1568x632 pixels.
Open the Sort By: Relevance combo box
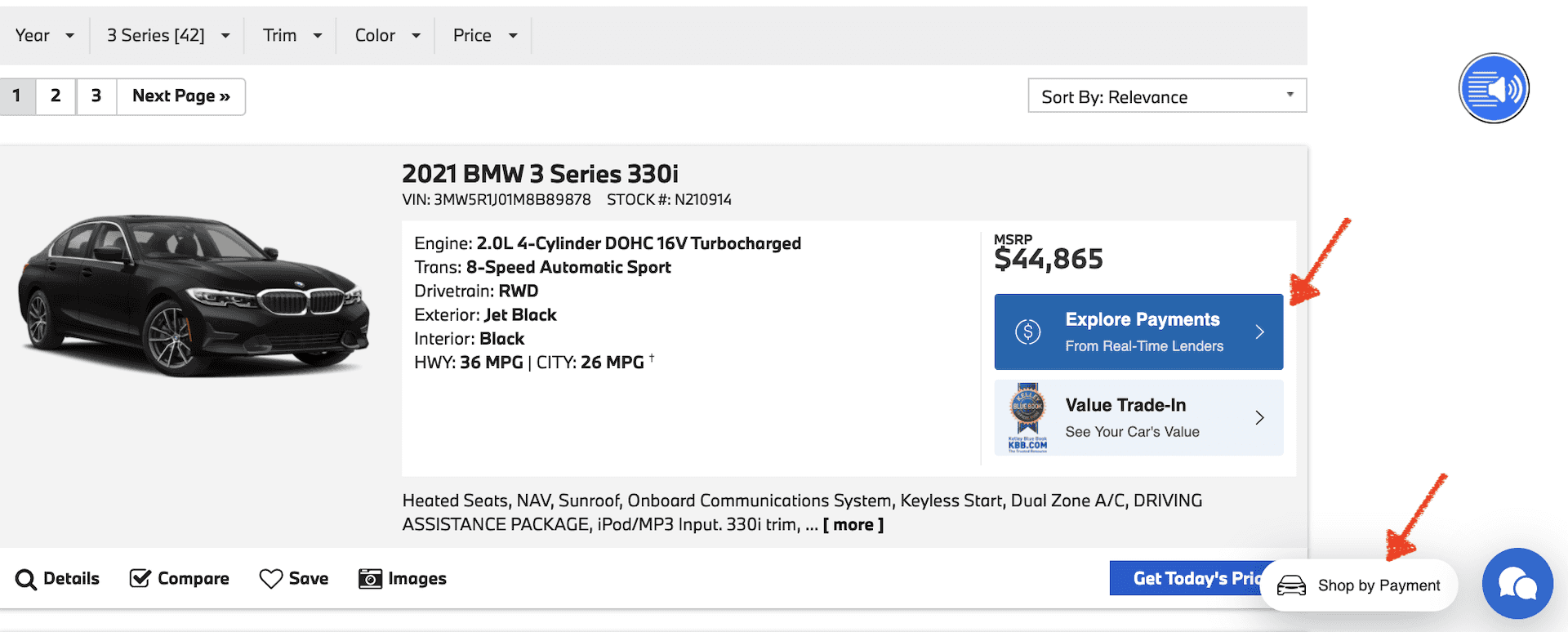pyautogui.click(x=1167, y=96)
